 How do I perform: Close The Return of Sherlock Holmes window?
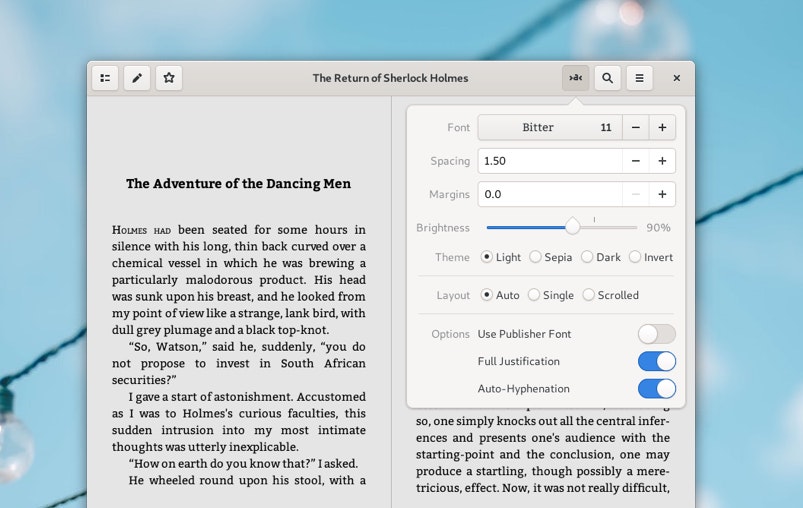pyautogui.click(x=677, y=78)
